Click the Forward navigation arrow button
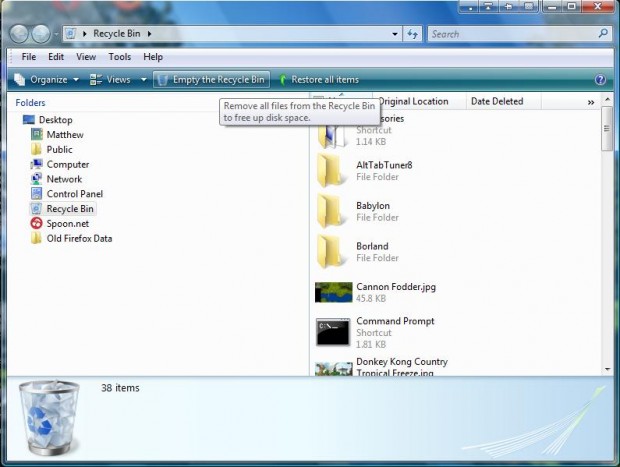 pos(42,34)
